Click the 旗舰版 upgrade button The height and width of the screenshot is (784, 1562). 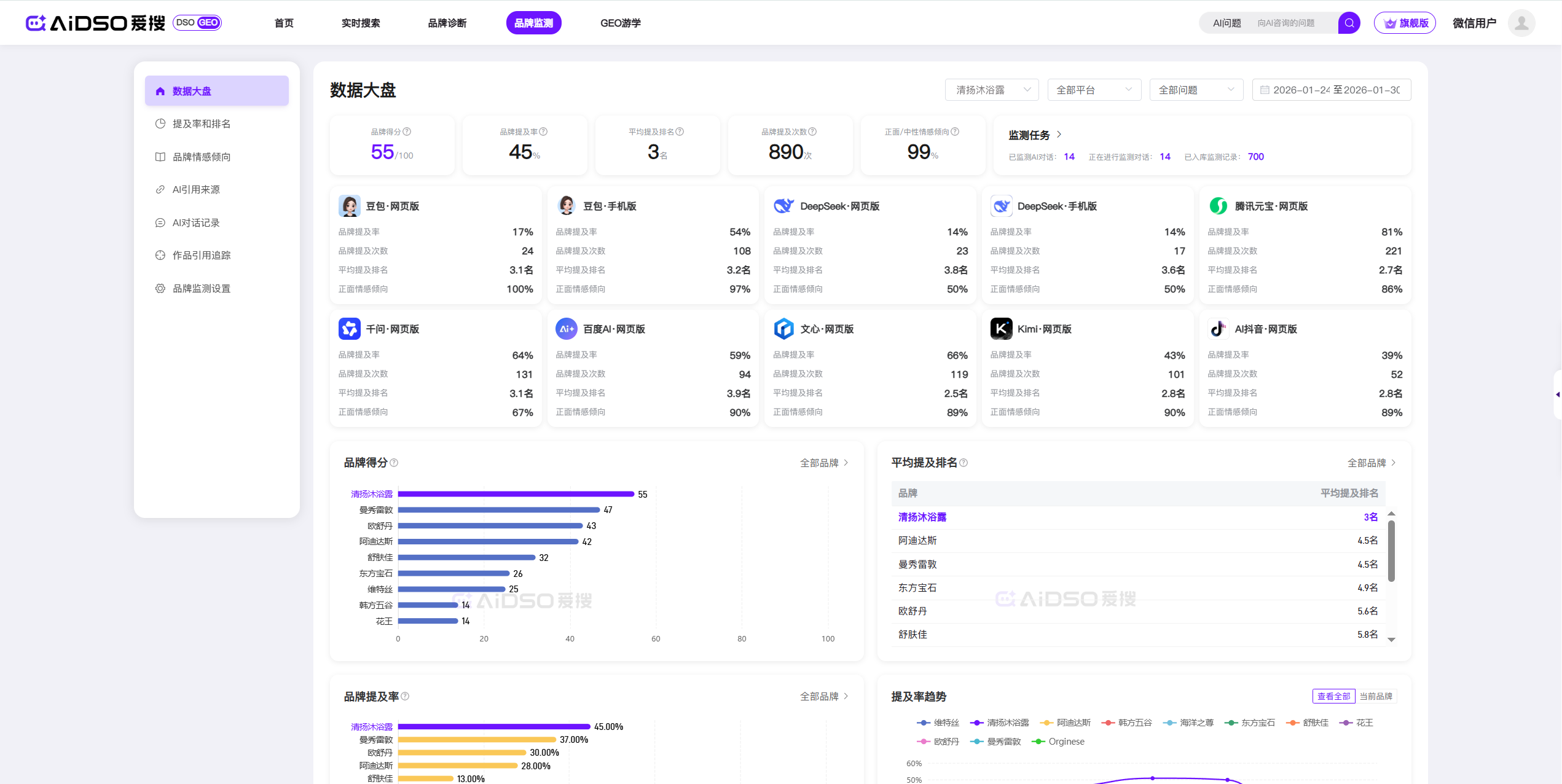click(x=1405, y=23)
